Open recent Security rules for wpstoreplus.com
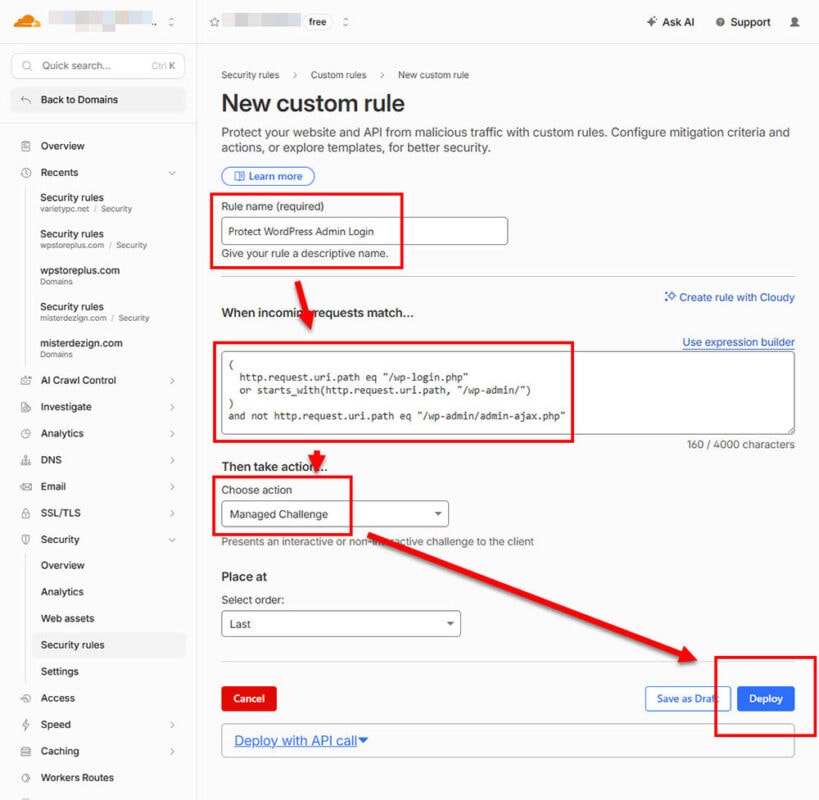The width and height of the screenshot is (819, 800). pos(93,239)
